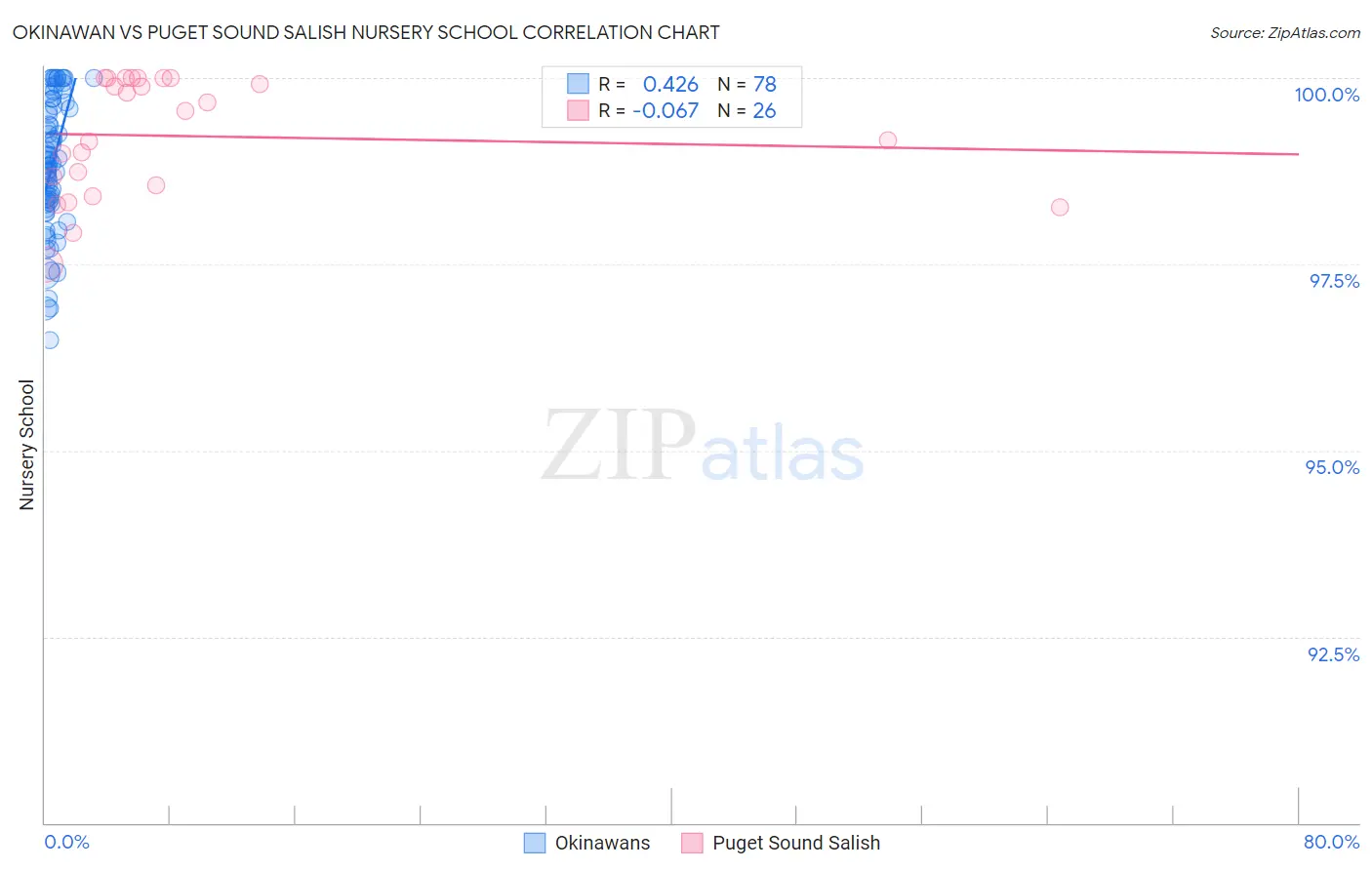Image resolution: width=1372 pixels, height=870 pixels.
Task: Click the 80.0% x-axis label
Action: 1331,842
